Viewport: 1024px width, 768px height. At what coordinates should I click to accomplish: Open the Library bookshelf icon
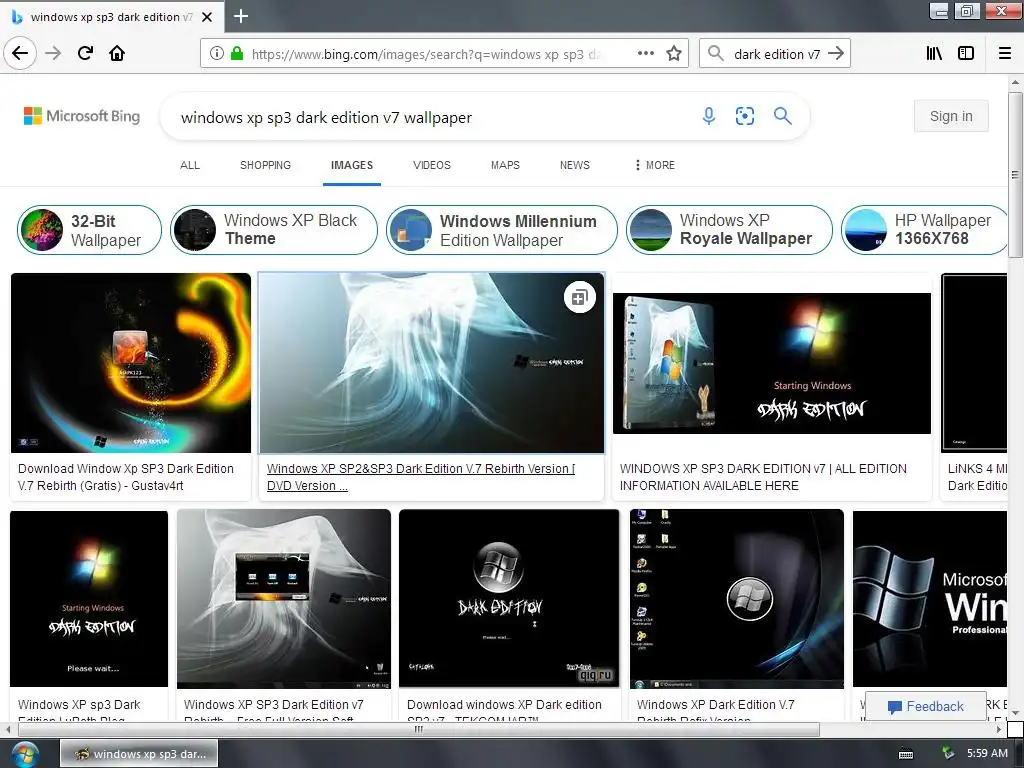[934, 54]
